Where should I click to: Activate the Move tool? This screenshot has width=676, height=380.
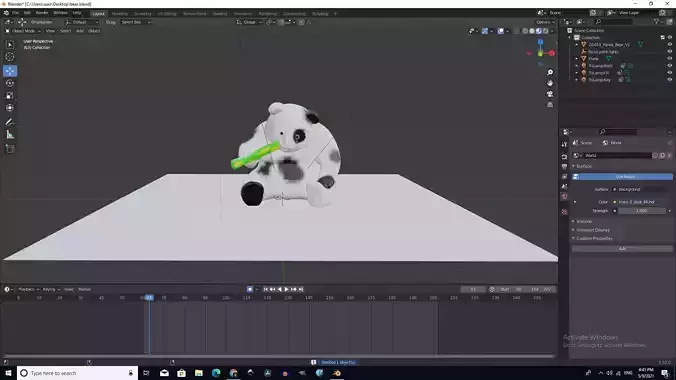click(10, 71)
